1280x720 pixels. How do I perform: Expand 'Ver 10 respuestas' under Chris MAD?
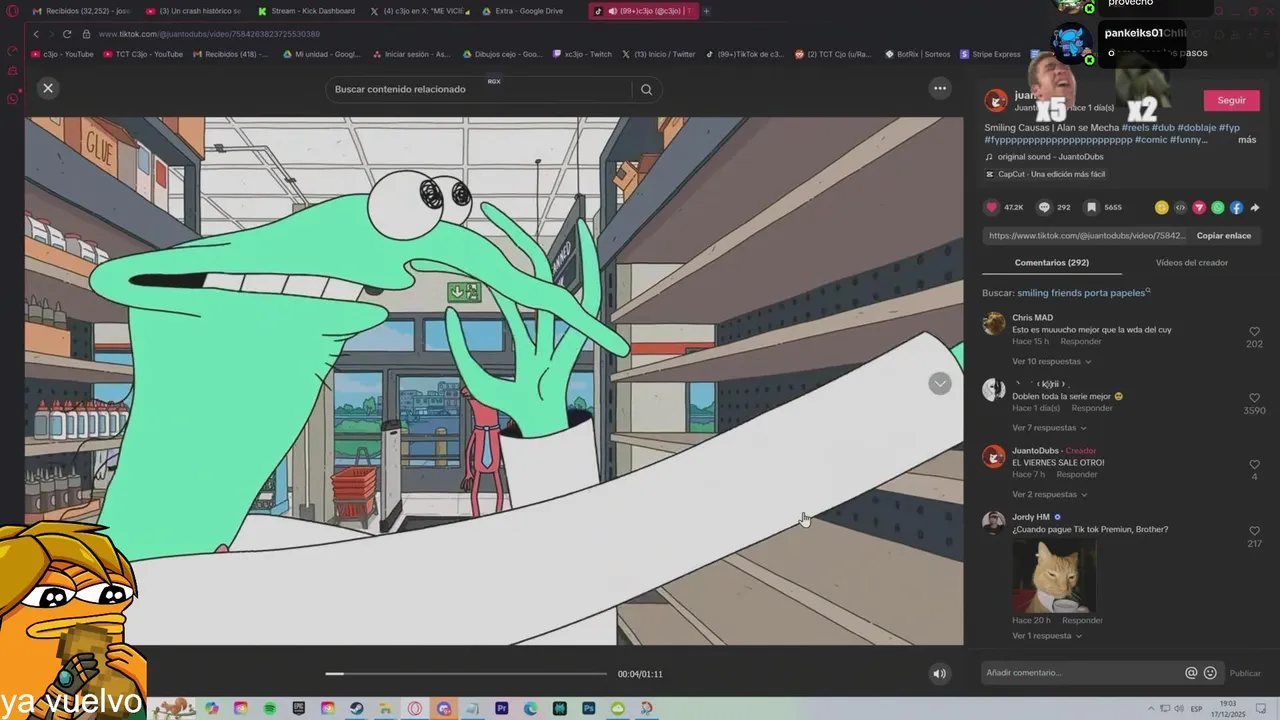click(1051, 361)
